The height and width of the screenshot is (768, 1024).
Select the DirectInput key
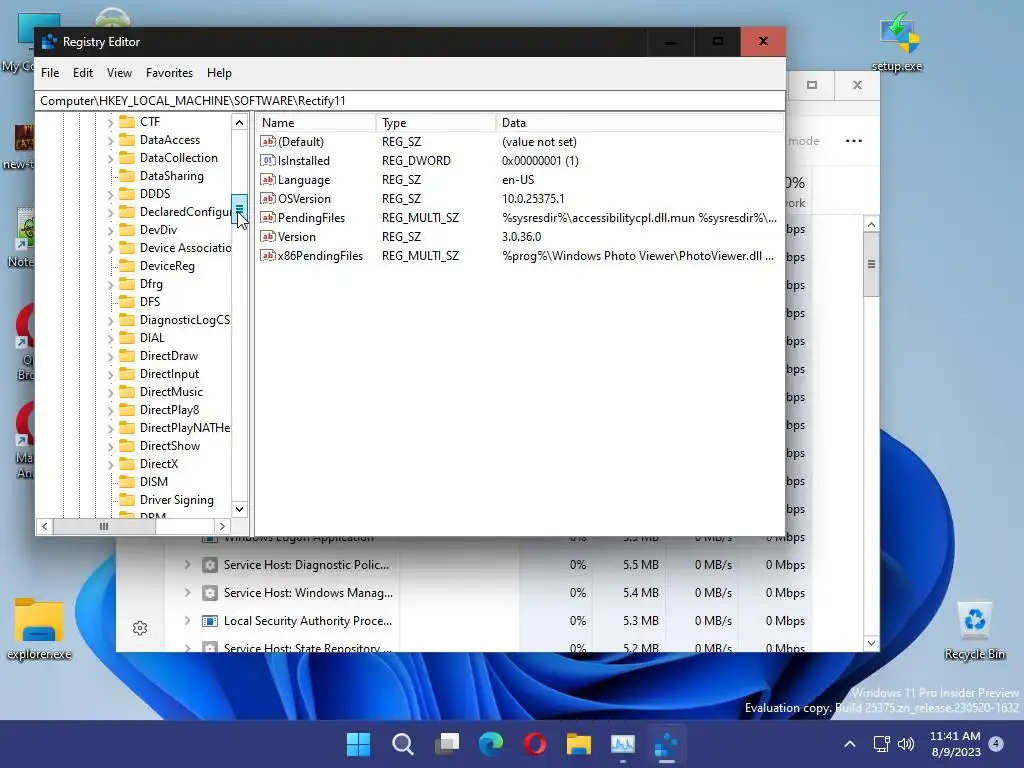(x=169, y=374)
